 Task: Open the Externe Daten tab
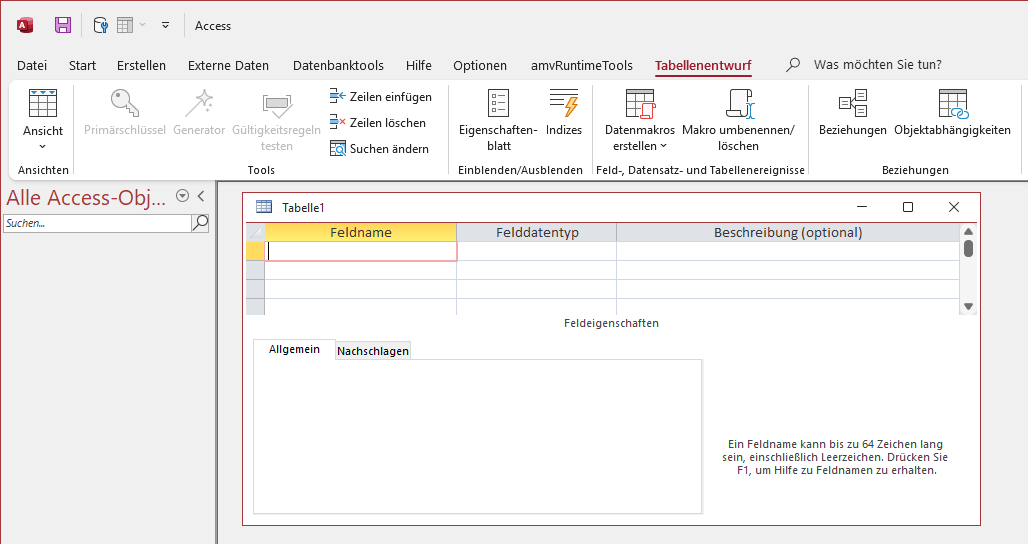(228, 66)
